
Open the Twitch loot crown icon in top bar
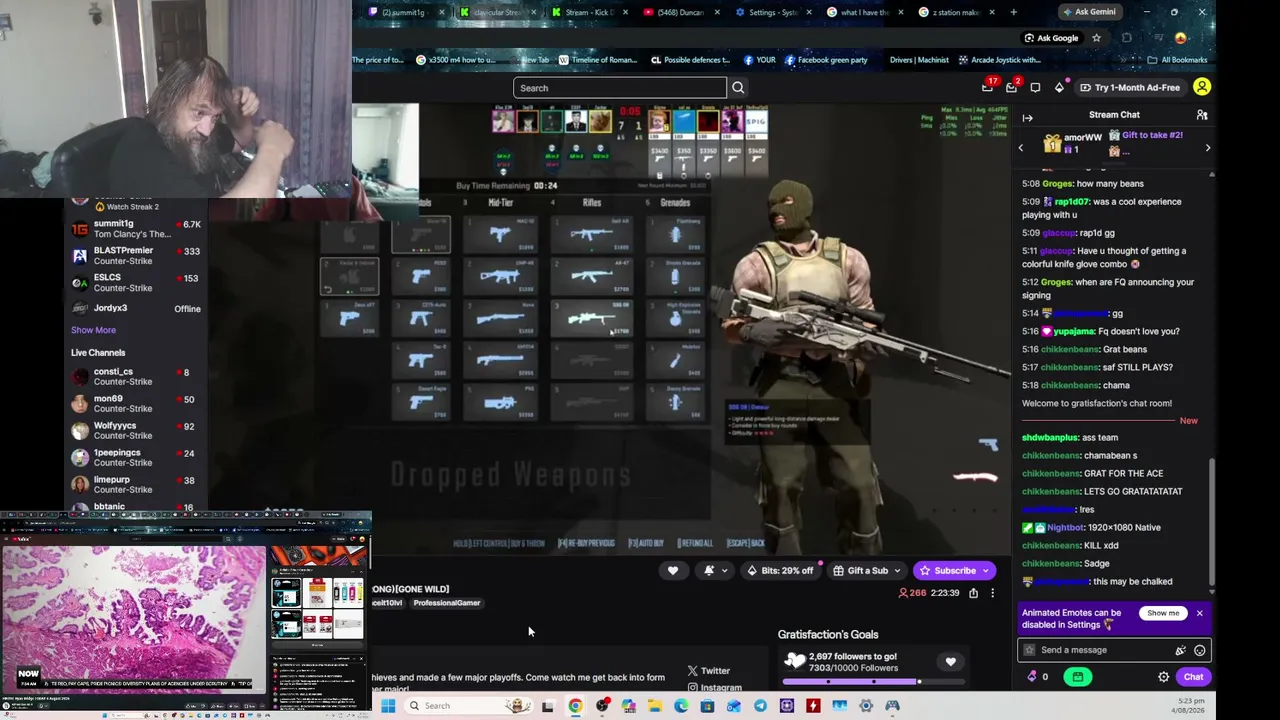point(1059,88)
